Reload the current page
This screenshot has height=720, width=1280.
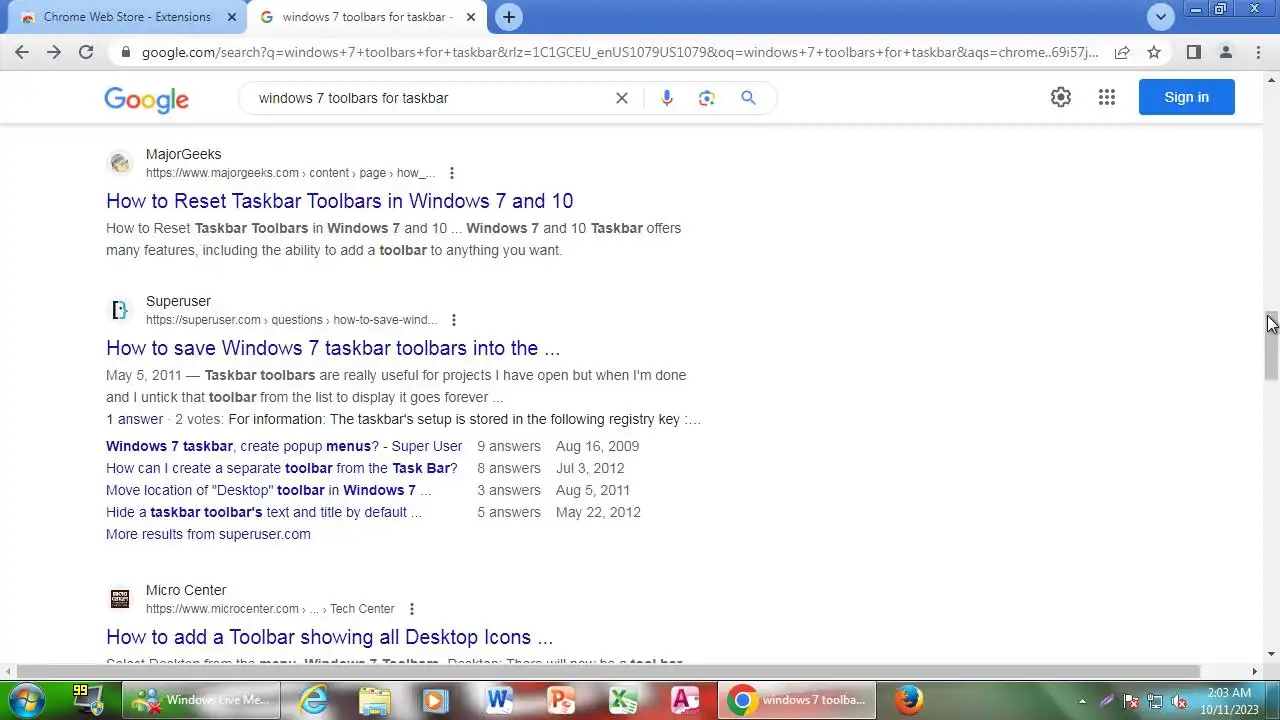click(86, 52)
